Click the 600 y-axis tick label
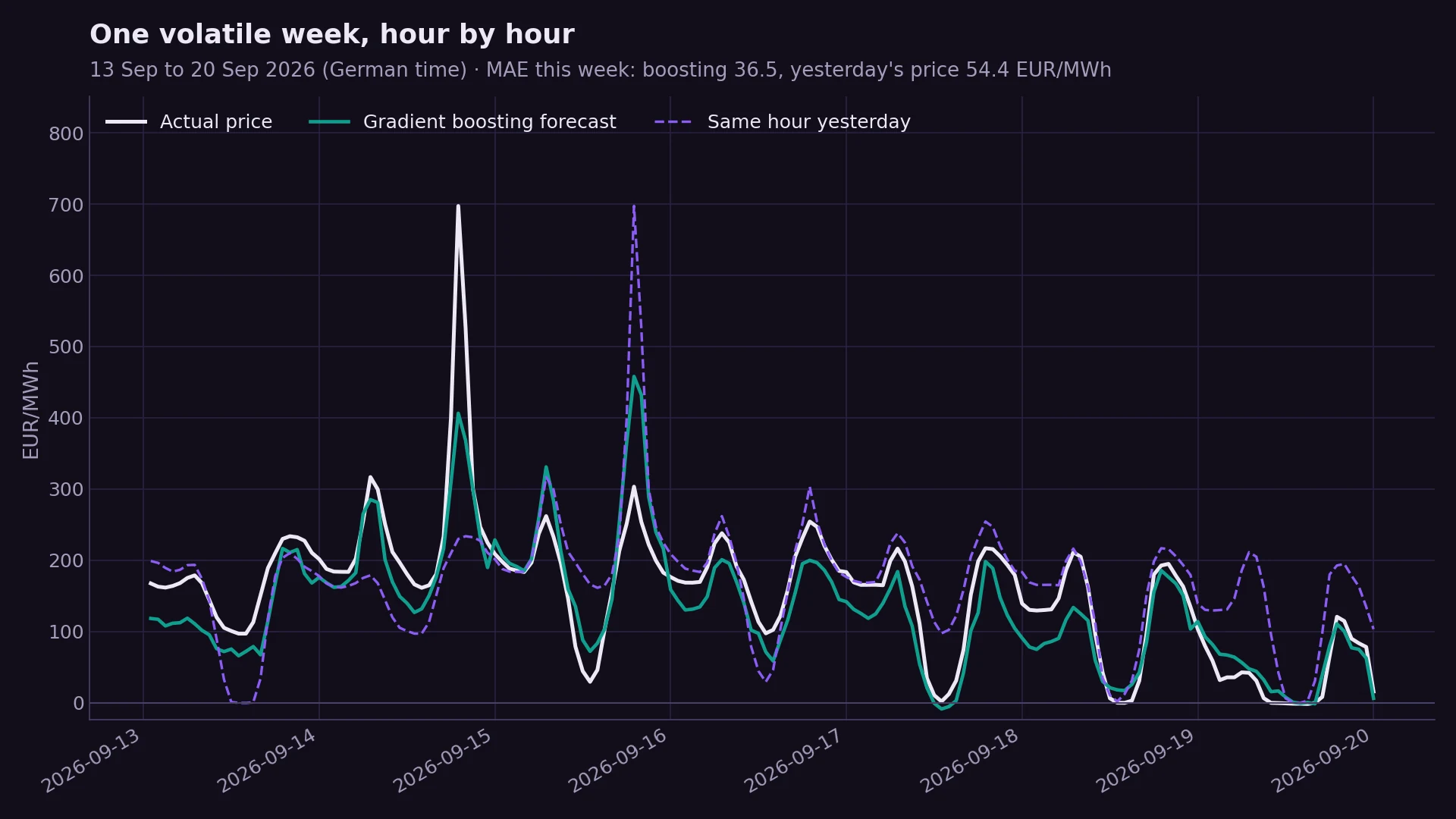The height and width of the screenshot is (819, 1456). (66, 277)
